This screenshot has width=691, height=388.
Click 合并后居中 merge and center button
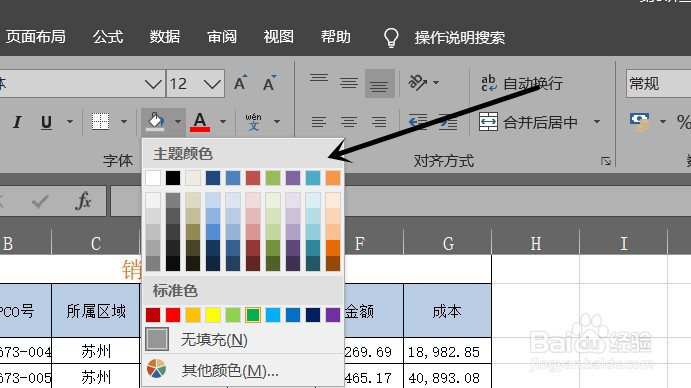coord(529,122)
